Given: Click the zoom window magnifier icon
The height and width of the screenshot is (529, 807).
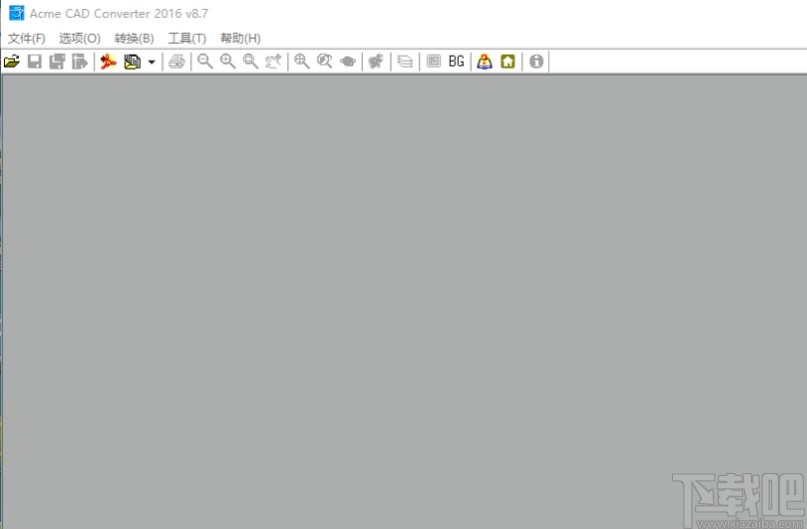Looking at the screenshot, I should [250, 62].
